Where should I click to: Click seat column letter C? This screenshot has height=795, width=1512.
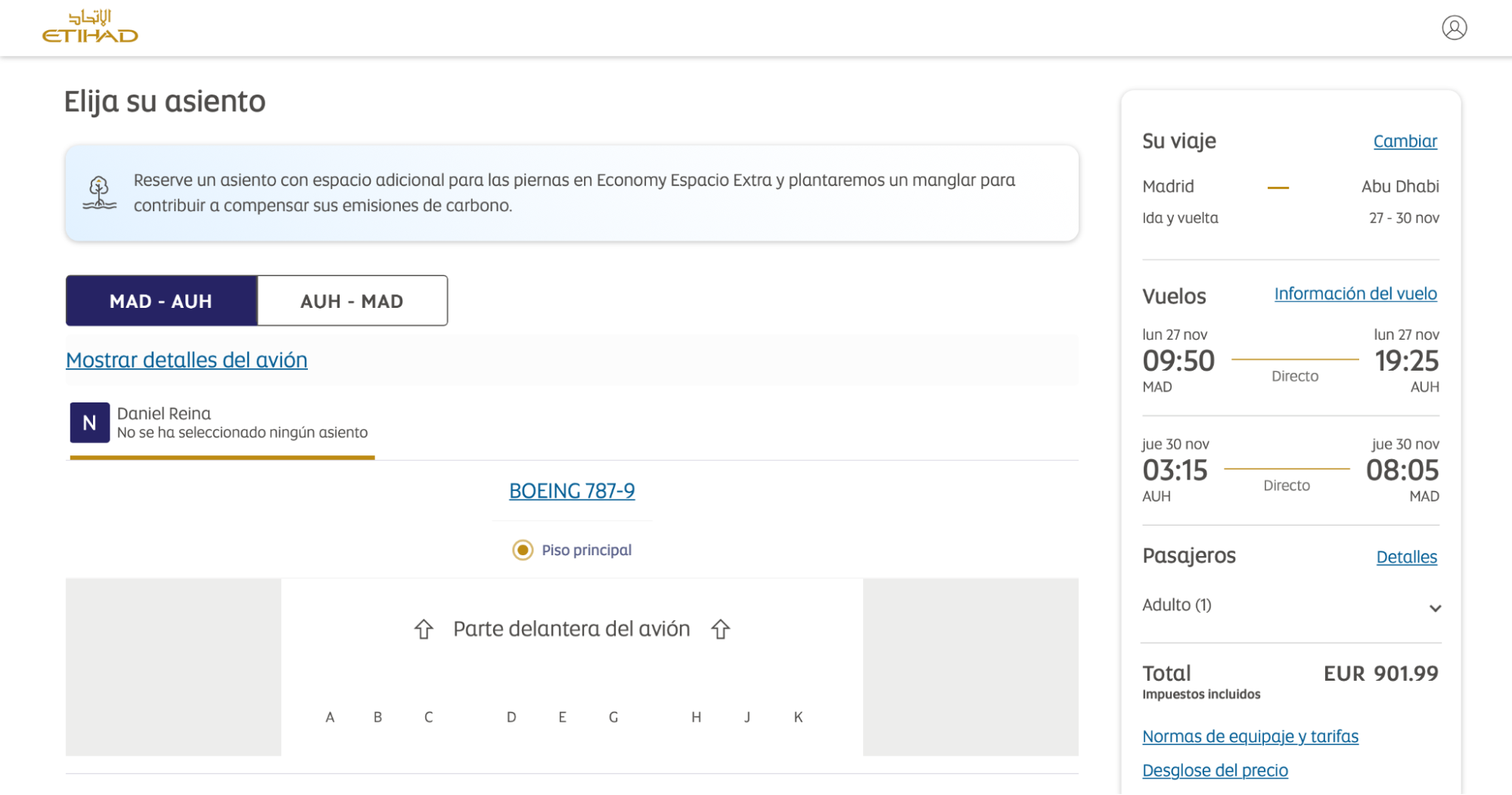tap(429, 717)
